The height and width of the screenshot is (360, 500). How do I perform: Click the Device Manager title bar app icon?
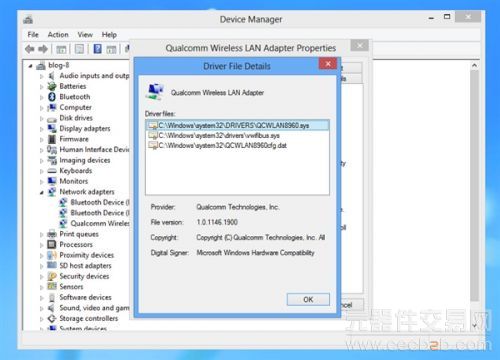tap(28, 20)
